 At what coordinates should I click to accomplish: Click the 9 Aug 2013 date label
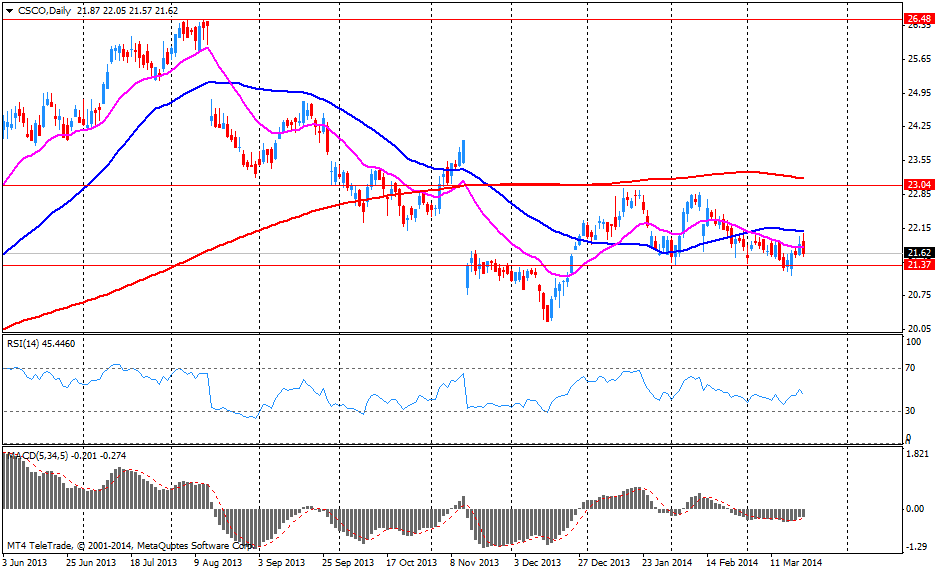pyautogui.click(x=218, y=563)
